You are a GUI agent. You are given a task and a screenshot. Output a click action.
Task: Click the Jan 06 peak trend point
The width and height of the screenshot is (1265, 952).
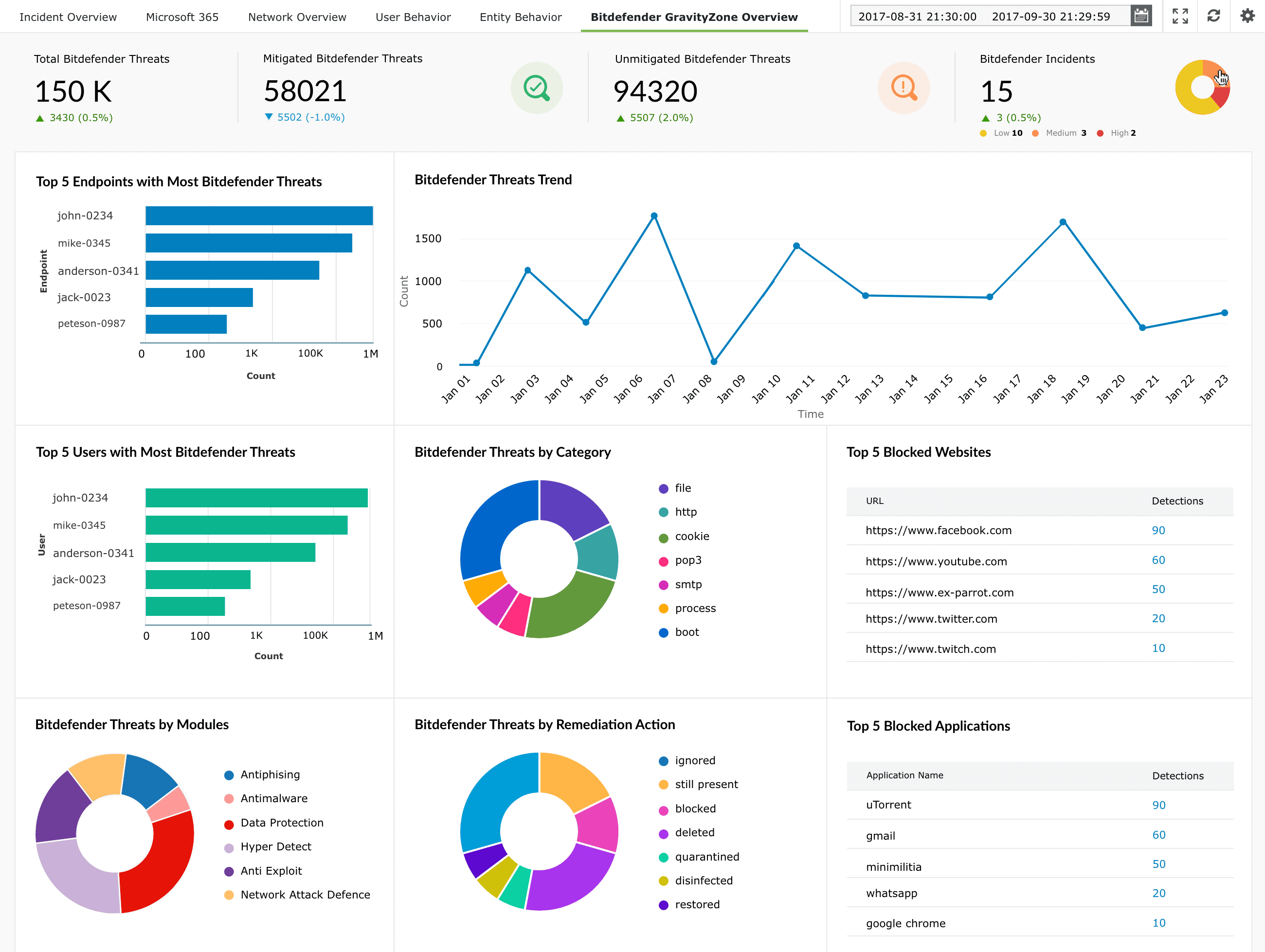click(x=654, y=216)
